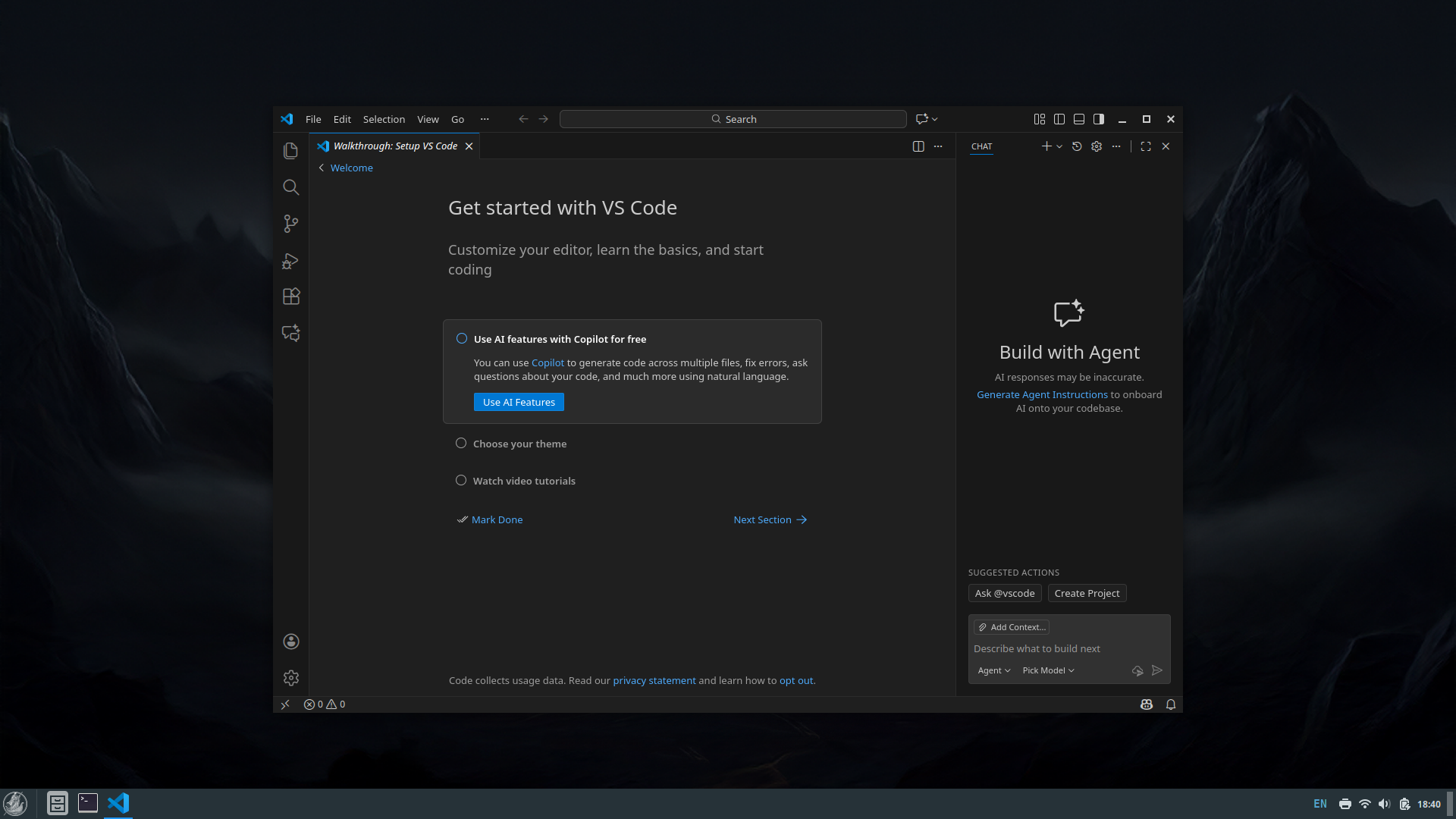Select the 'Choose your theme' step circle
The height and width of the screenshot is (819, 1456).
(x=460, y=443)
